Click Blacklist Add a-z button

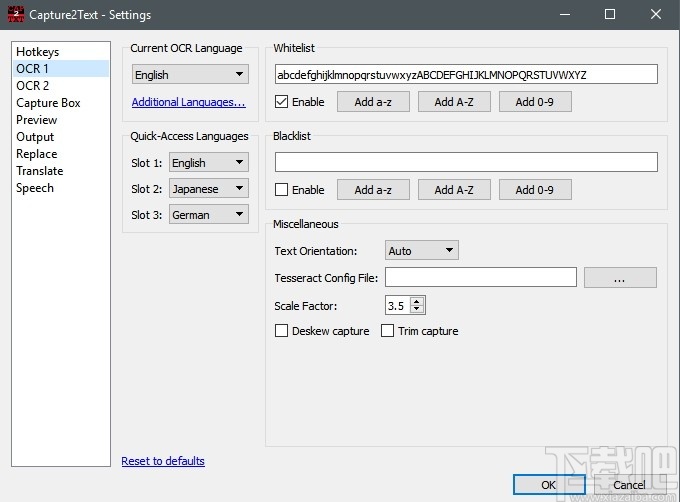point(373,189)
